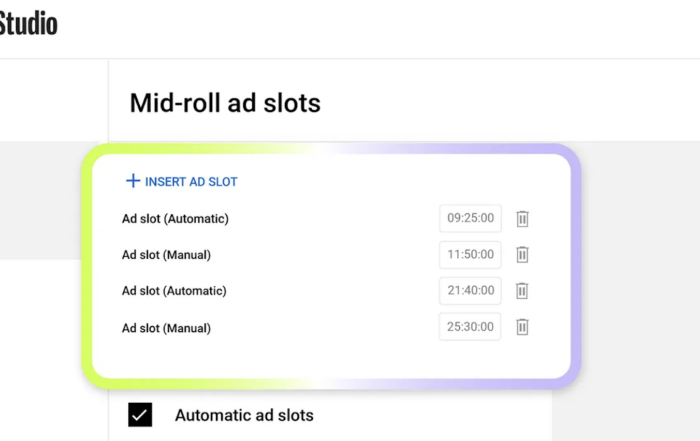Focus the 11:50:00 time input
The image size is (700, 441).
point(470,255)
